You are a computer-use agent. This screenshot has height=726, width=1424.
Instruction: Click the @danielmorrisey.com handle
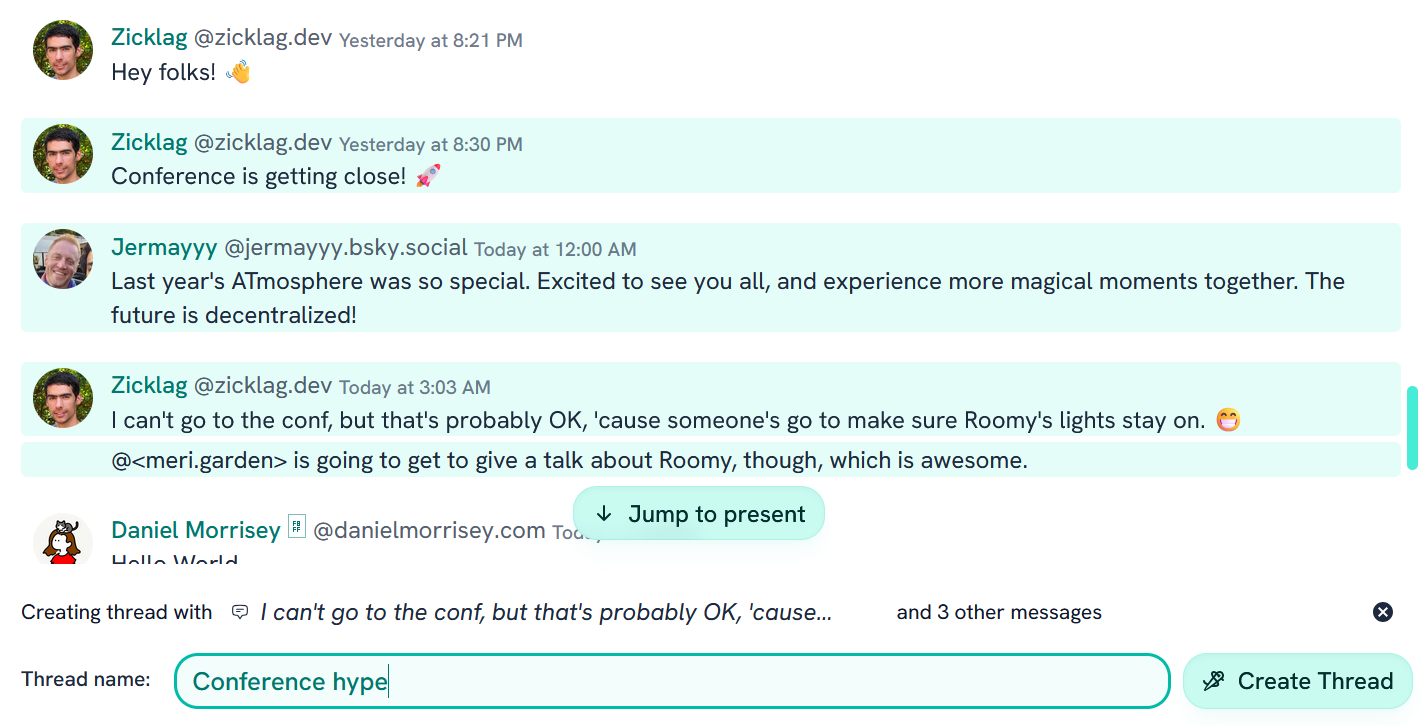pyautogui.click(x=429, y=530)
